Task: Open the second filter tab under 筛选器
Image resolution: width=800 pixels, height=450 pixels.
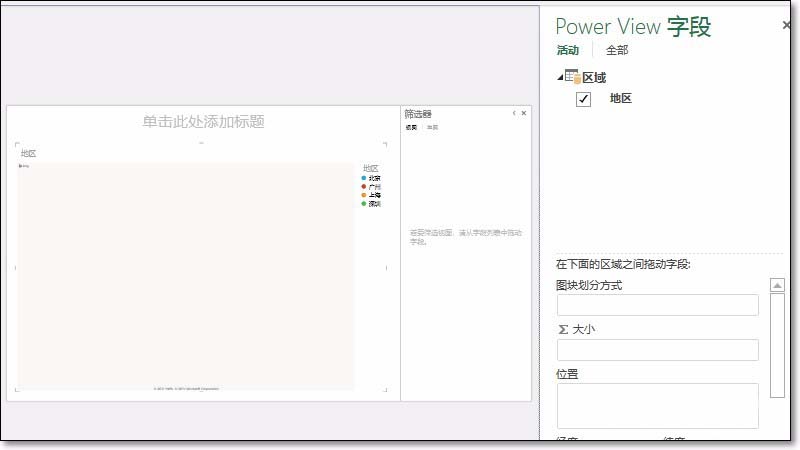Action: pyautogui.click(x=433, y=128)
